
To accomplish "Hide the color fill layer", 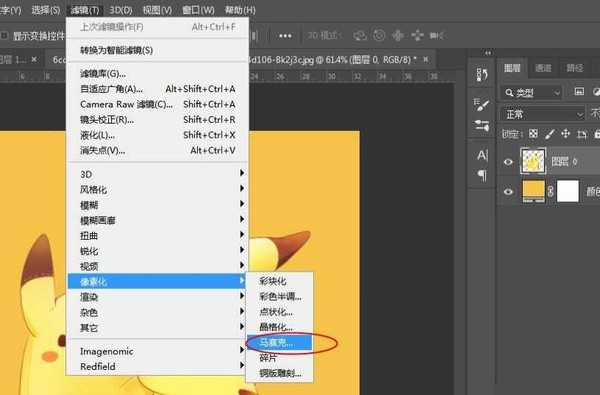I will pos(508,191).
